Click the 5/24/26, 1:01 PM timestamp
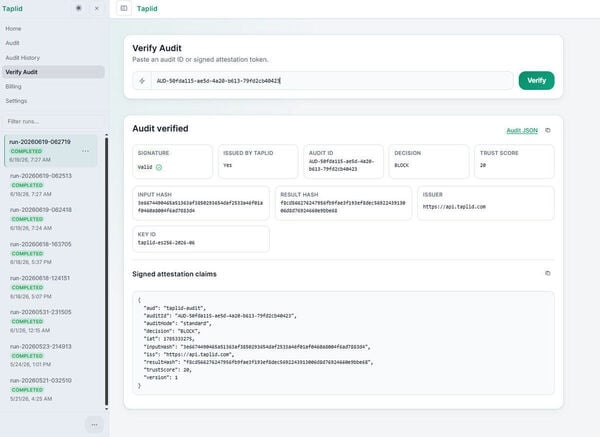The height and width of the screenshot is (437, 600). pyautogui.click(x=31, y=364)
